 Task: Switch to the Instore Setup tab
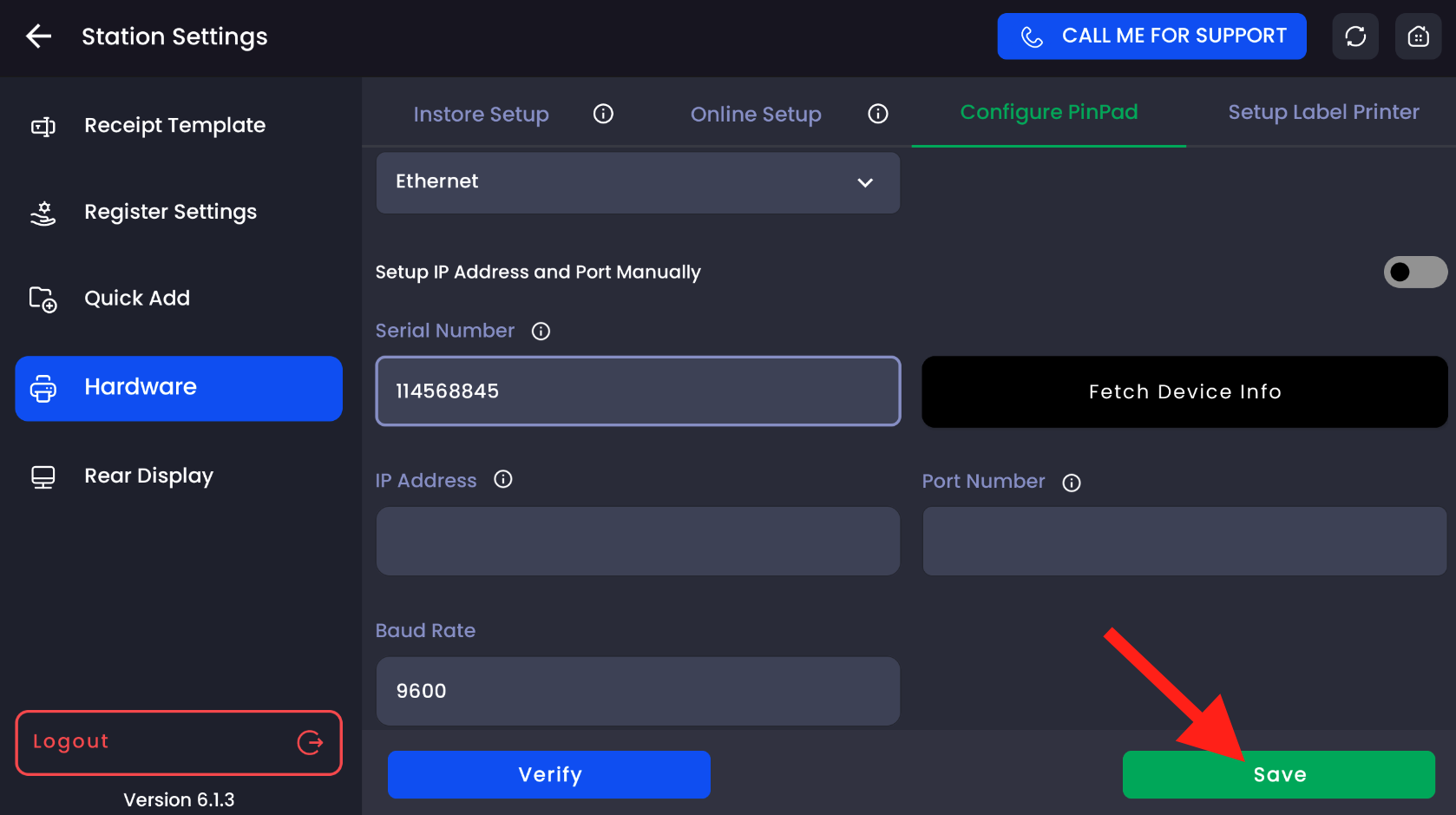(481, 115)
